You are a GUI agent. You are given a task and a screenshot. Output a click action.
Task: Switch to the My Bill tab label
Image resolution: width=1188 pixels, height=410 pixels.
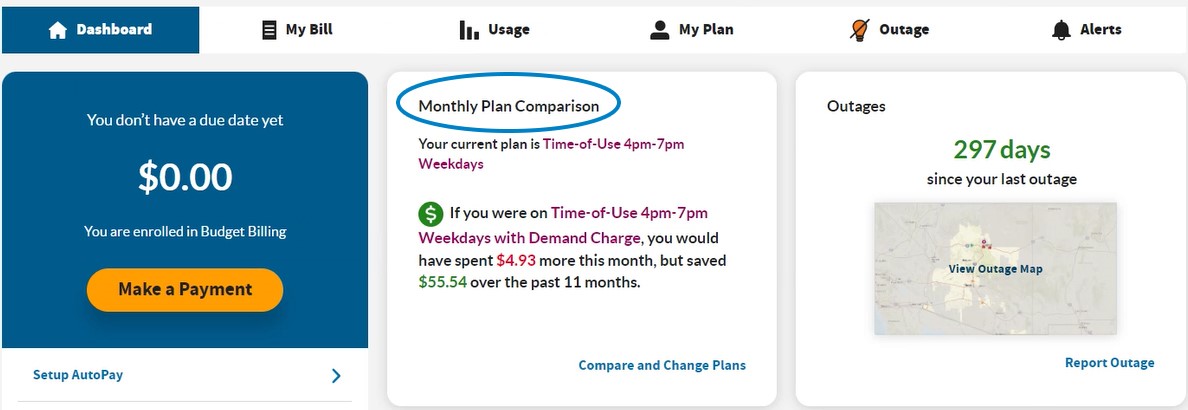coord(309,30)
